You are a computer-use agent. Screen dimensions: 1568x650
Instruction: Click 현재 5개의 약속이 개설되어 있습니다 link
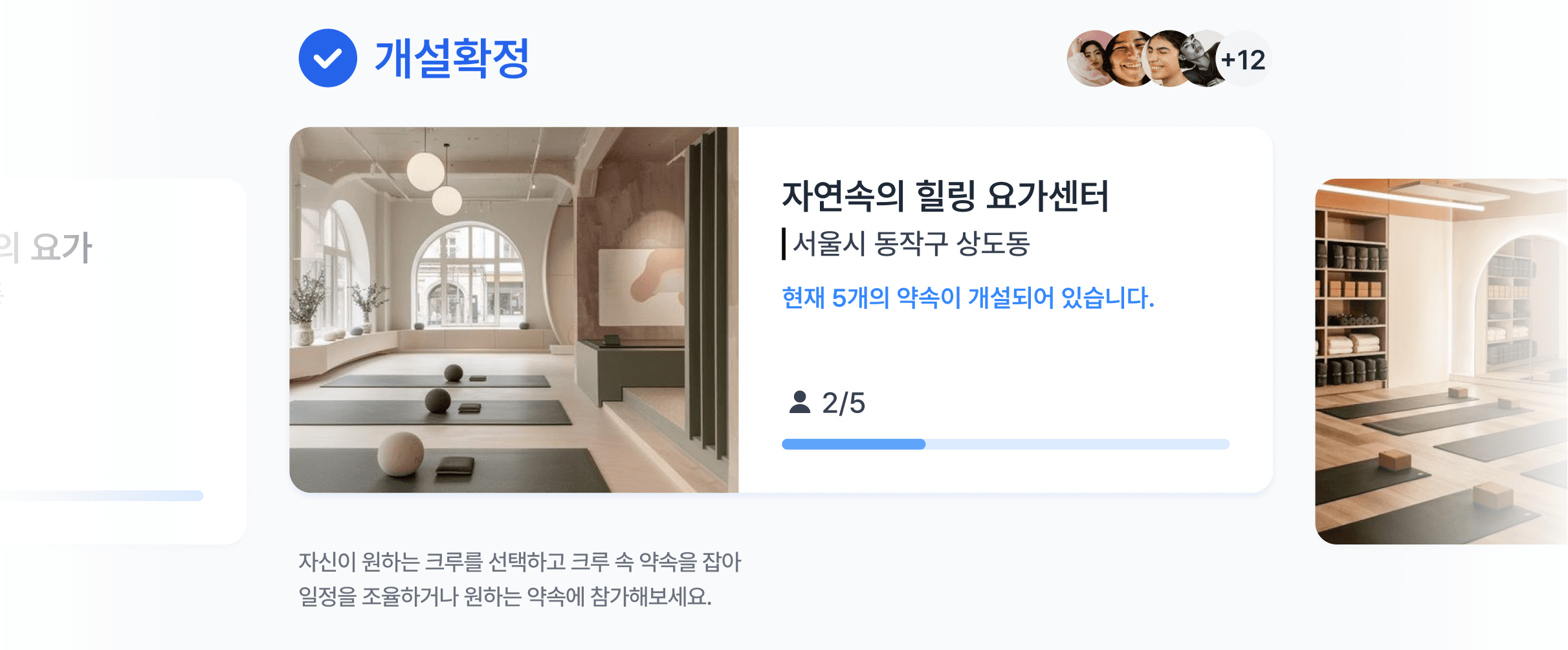pyautogui.click(x=968, y=298)
